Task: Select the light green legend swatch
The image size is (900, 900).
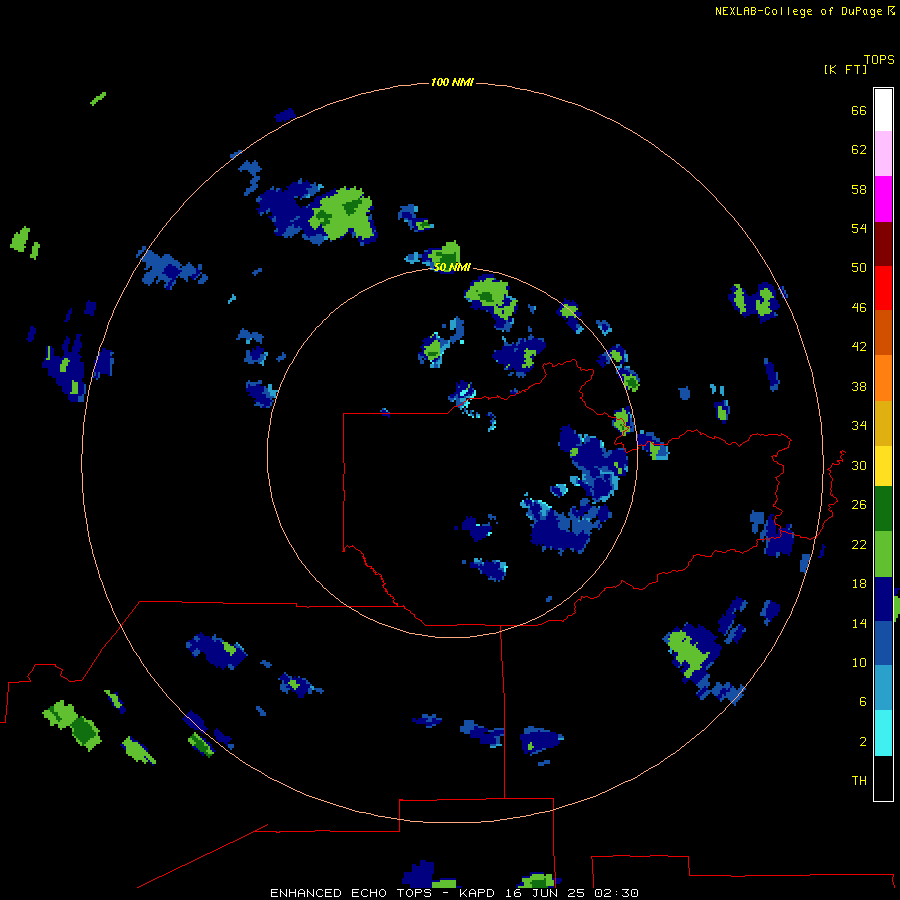Action: coord(883,554)
